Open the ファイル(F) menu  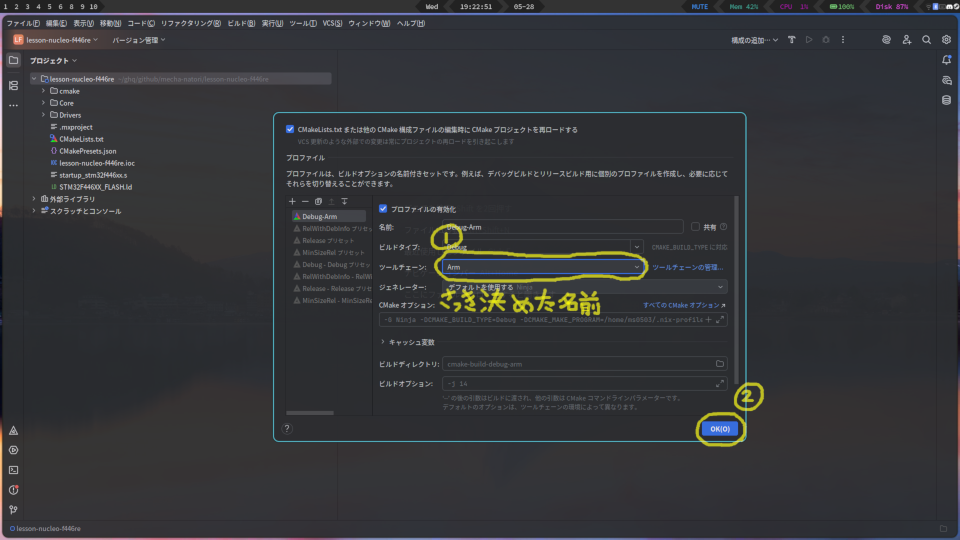[x=23, y=23]
